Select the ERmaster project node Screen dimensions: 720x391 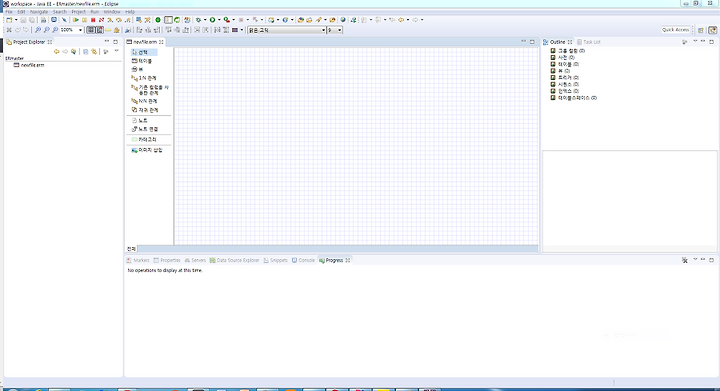[14, 58]
